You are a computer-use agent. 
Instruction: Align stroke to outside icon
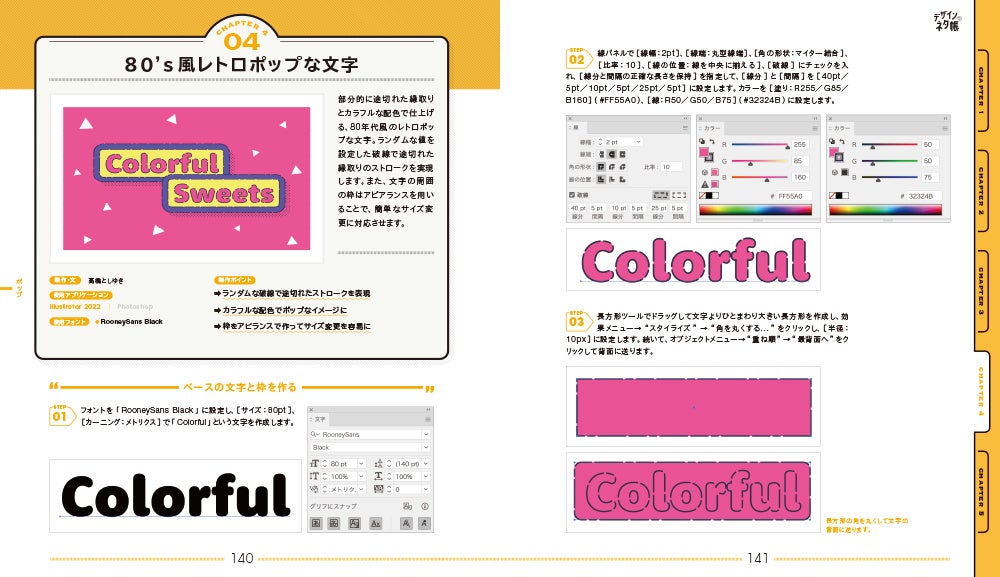pyautogui.click(x=622, y=180)
